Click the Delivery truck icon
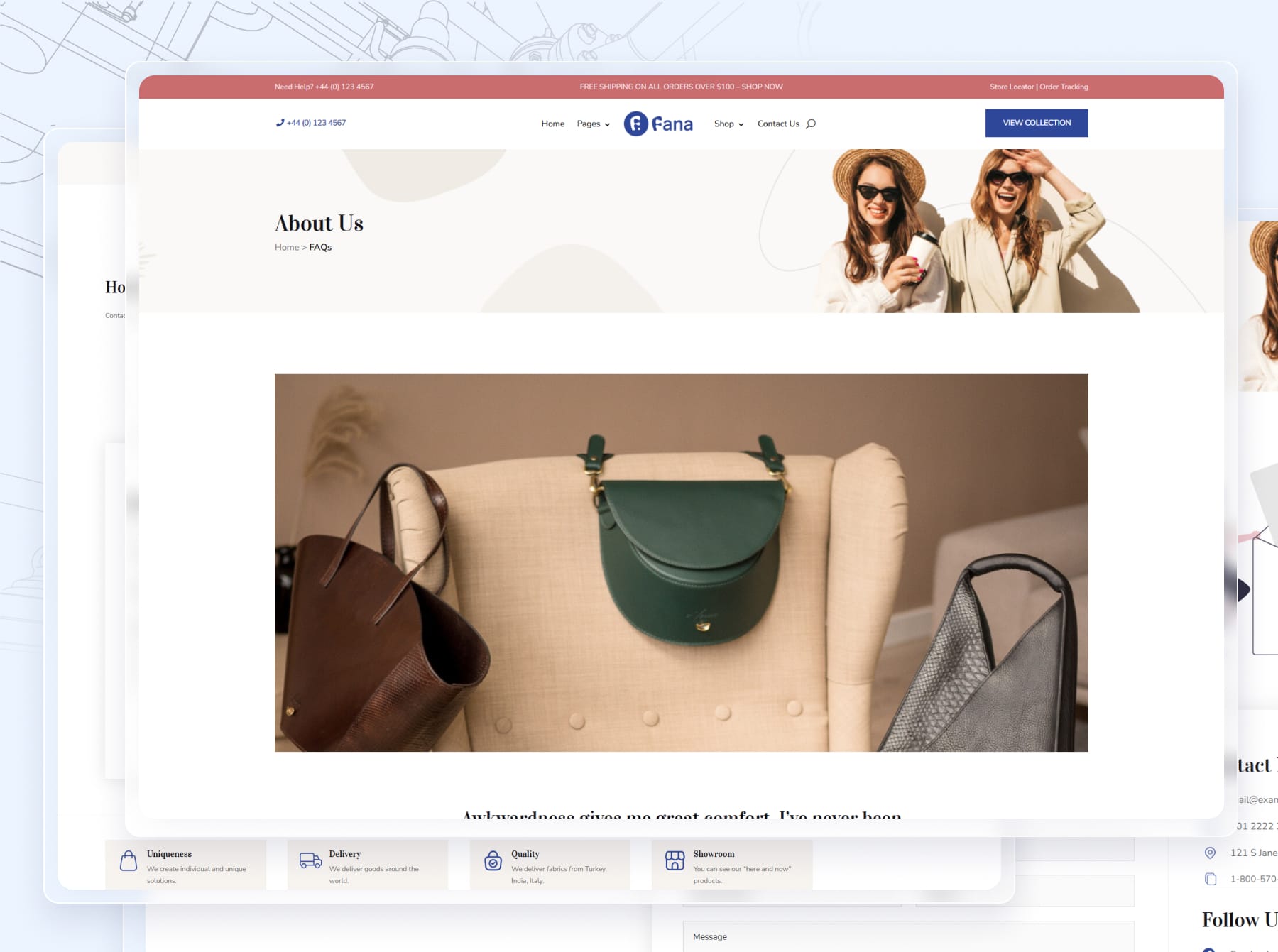This screenshot has height=952, width=1278. [310, 860]
